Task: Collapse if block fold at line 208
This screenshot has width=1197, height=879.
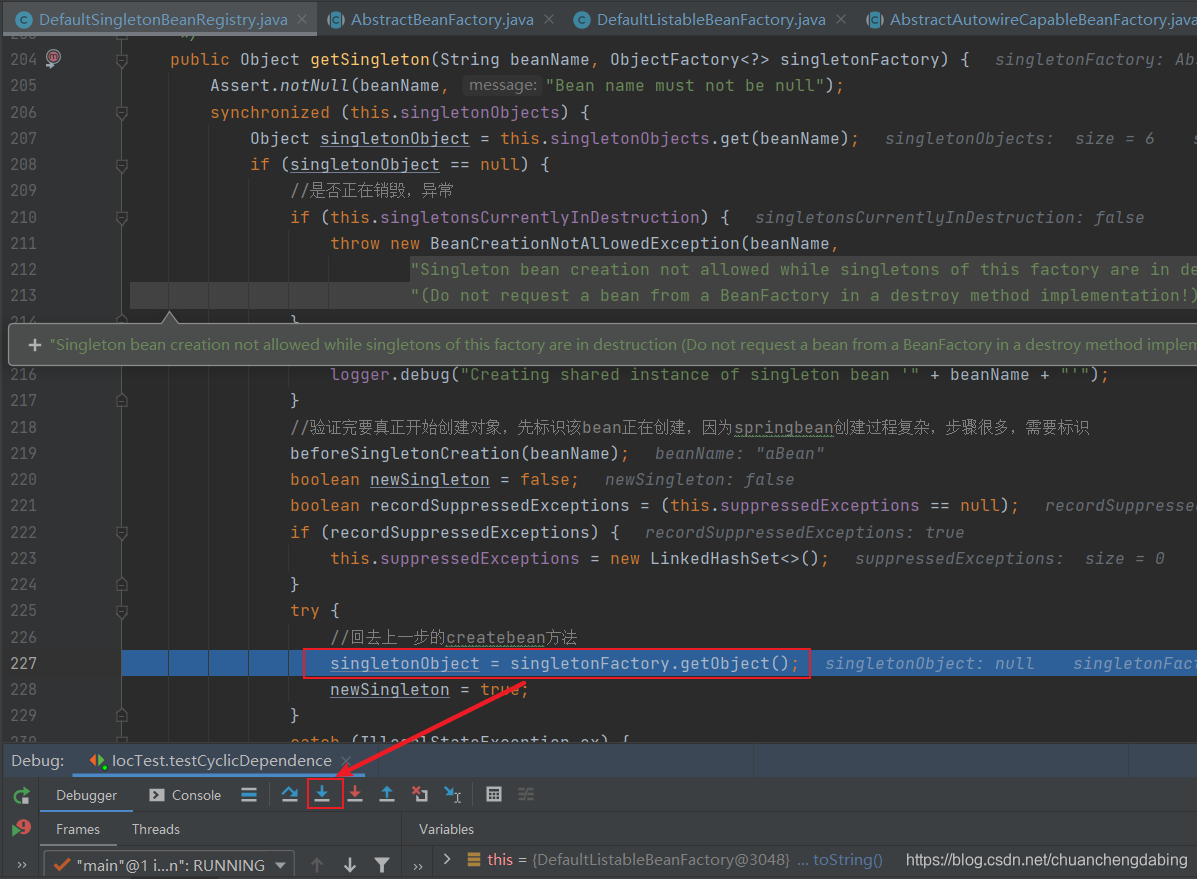Action: pyautogui.click(x=121, y=165)
